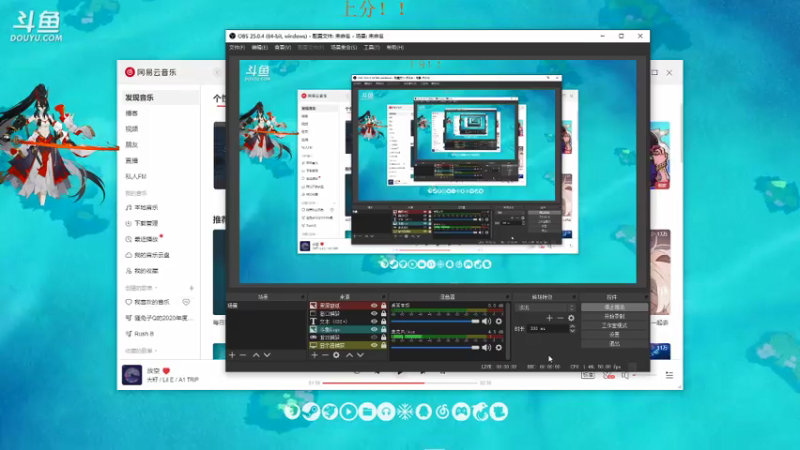
Task: Open the 编辑(E) menu in OBS
Action: tap(260, 47)
